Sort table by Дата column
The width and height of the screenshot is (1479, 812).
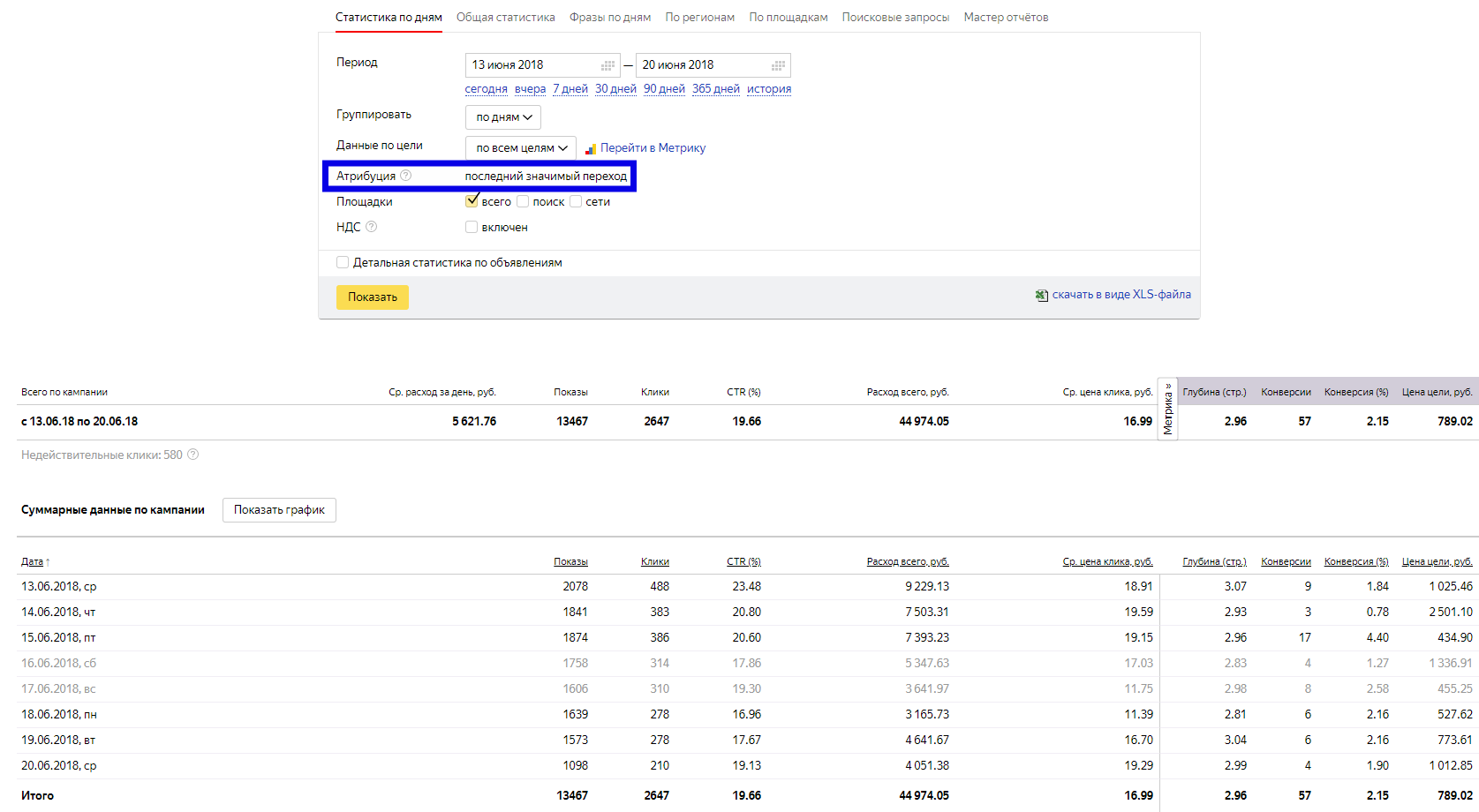coord(32,561)
